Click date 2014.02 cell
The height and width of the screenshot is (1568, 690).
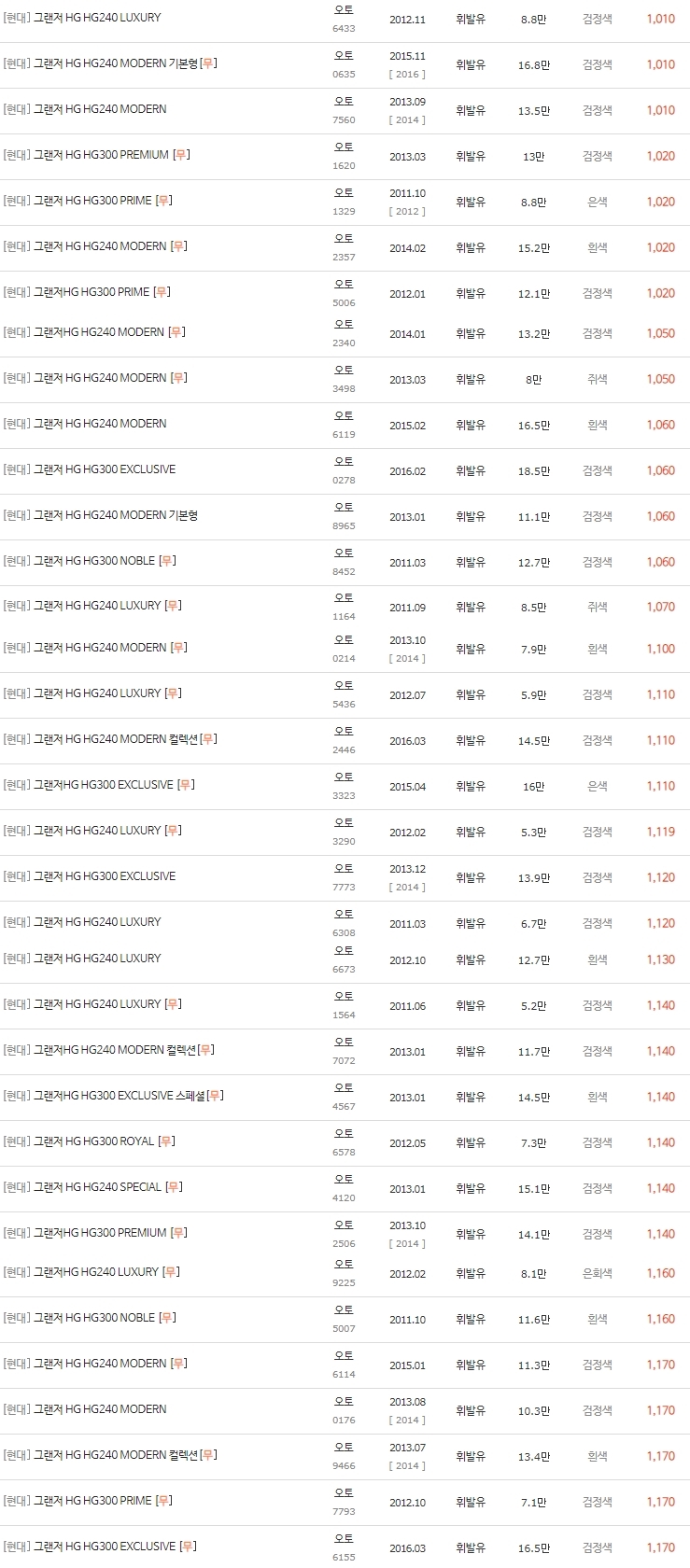click(x=407, y=248)
